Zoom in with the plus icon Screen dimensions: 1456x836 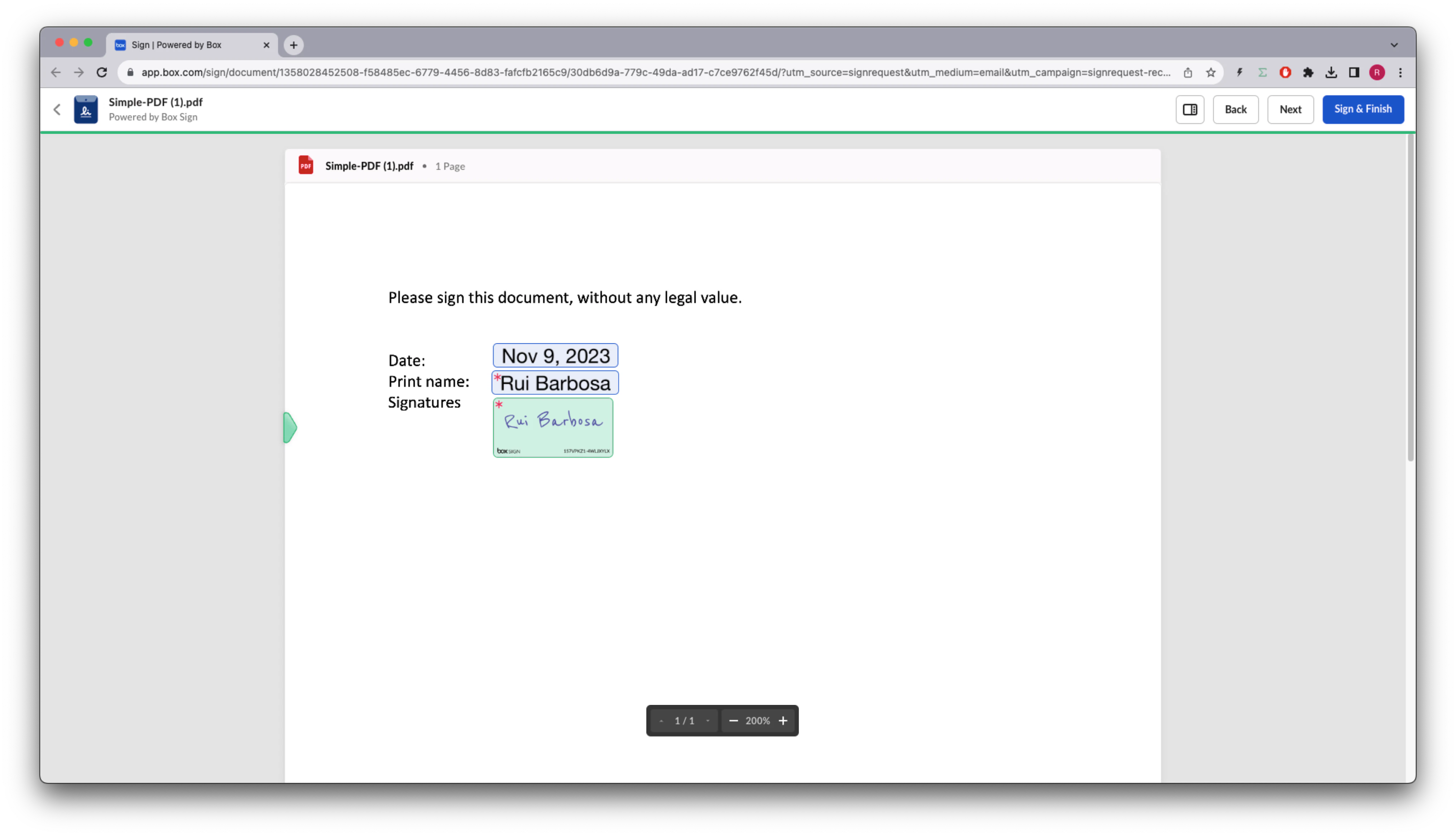(782, 721)
